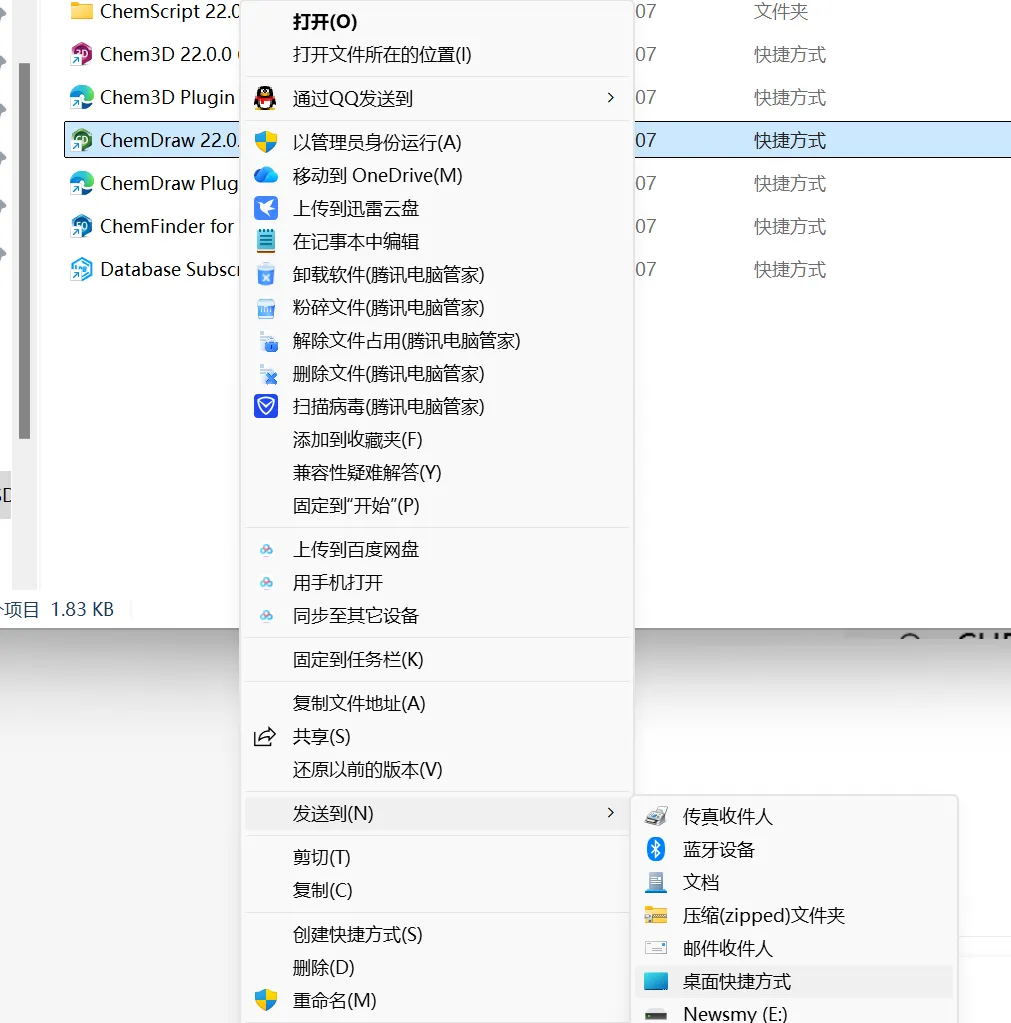The width and height of the screenshot is (1011, 1023).
Task: Click the shield icon beside 以管理员身份运行
Action: 265,142
